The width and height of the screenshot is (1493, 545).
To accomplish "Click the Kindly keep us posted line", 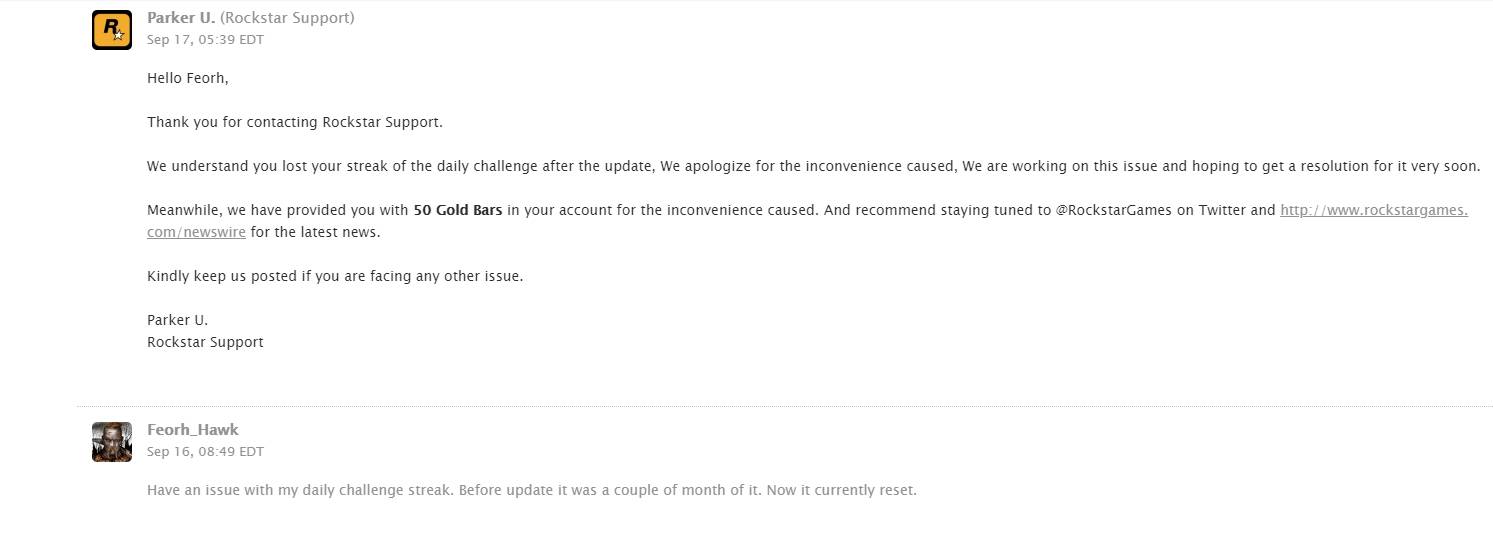I will point(335,276).
